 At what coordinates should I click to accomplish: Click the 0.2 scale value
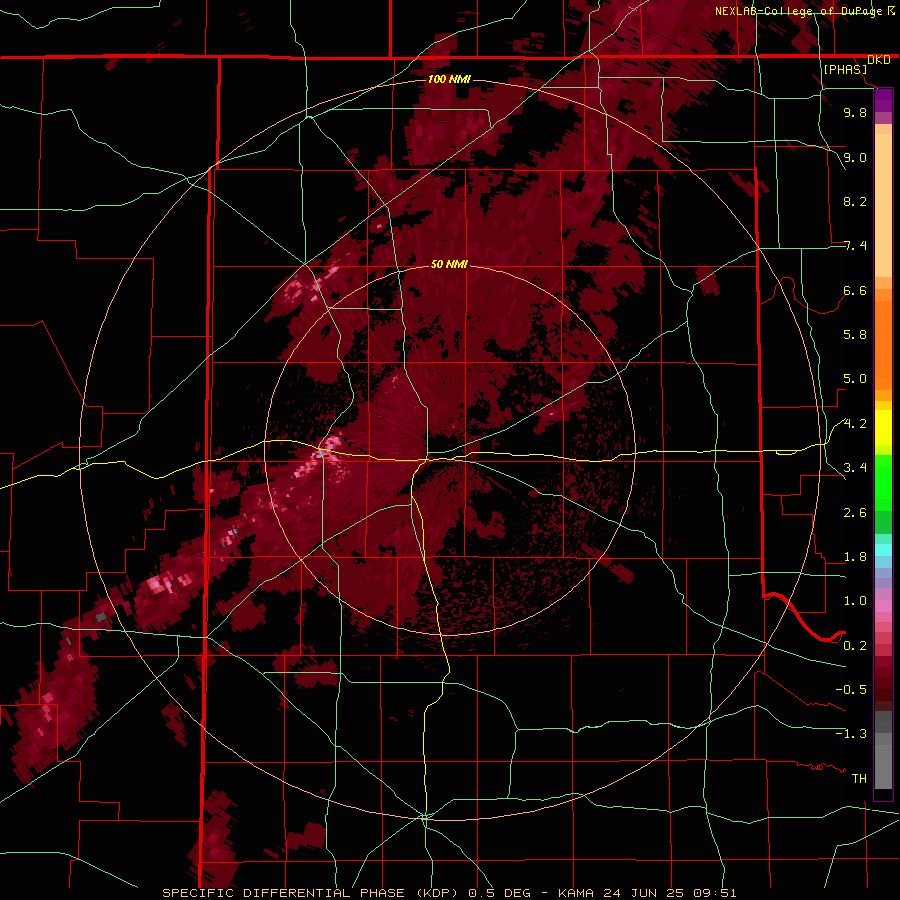[x=855, y=646]
